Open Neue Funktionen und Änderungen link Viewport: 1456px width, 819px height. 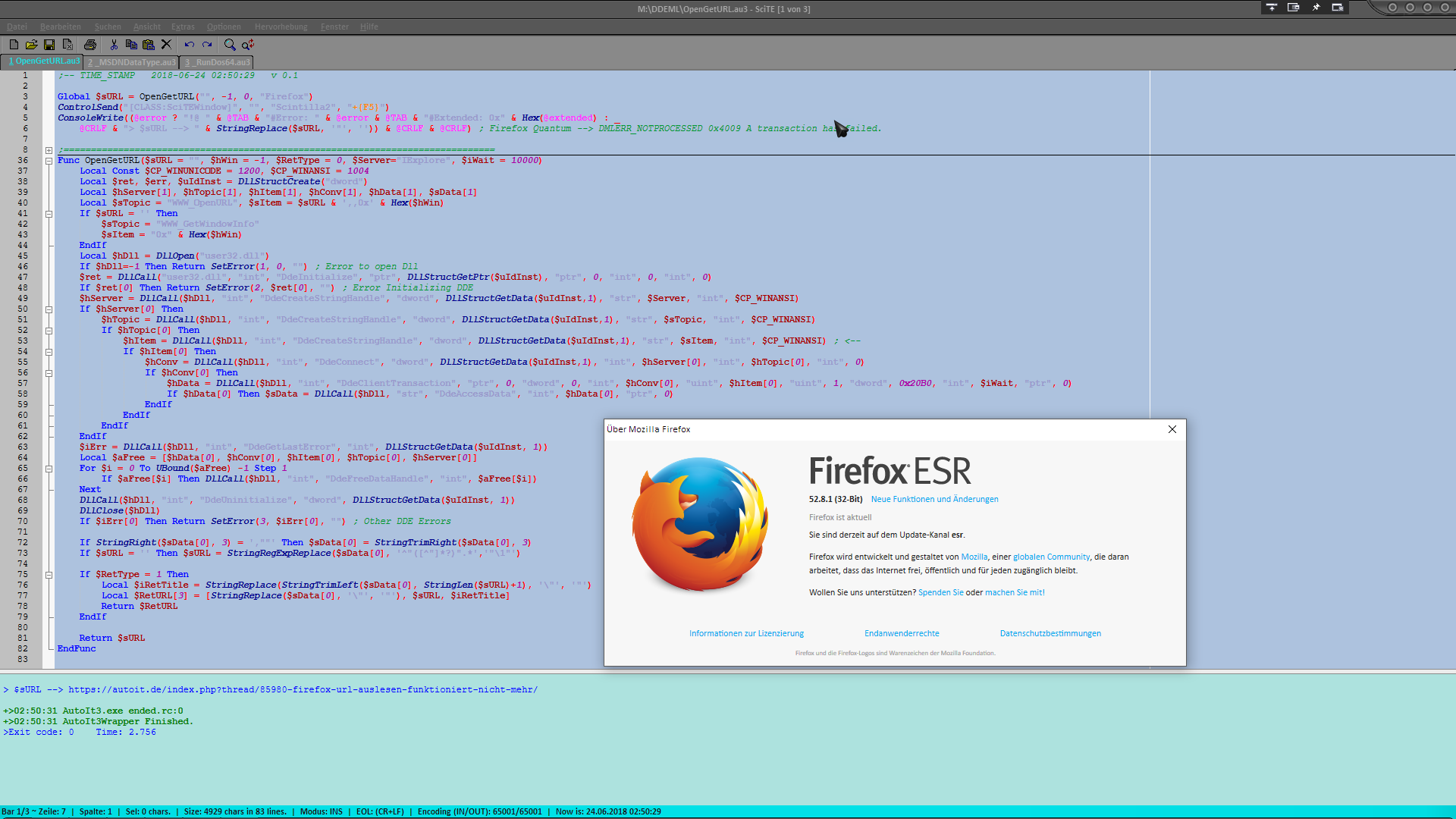[x=934, y=499]
